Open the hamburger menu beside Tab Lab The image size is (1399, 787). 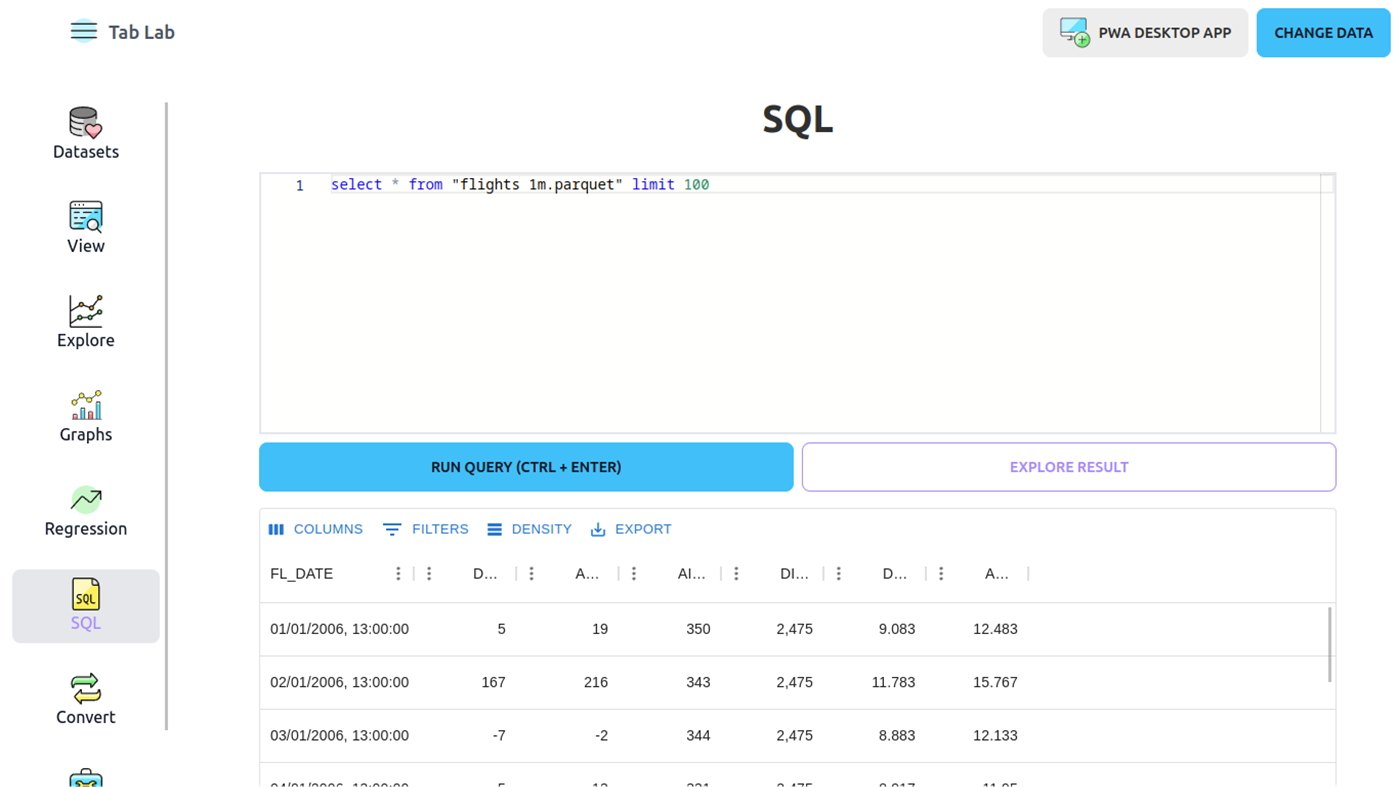(x=84, y=32)
